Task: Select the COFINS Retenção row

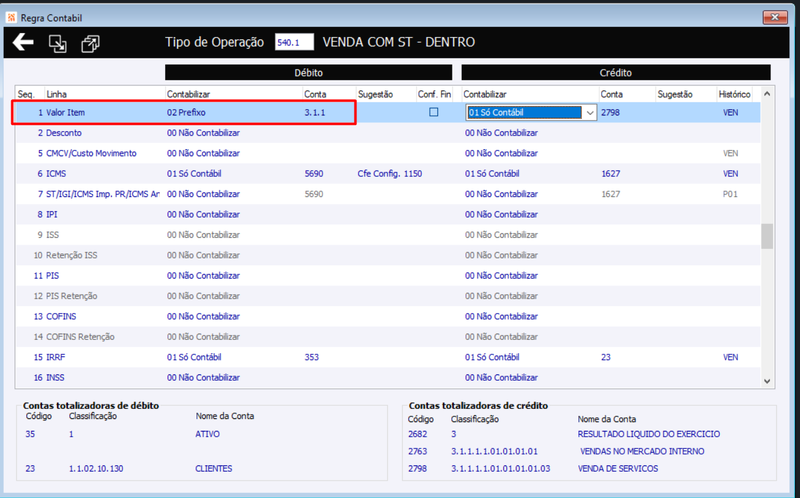Action: 387,337
